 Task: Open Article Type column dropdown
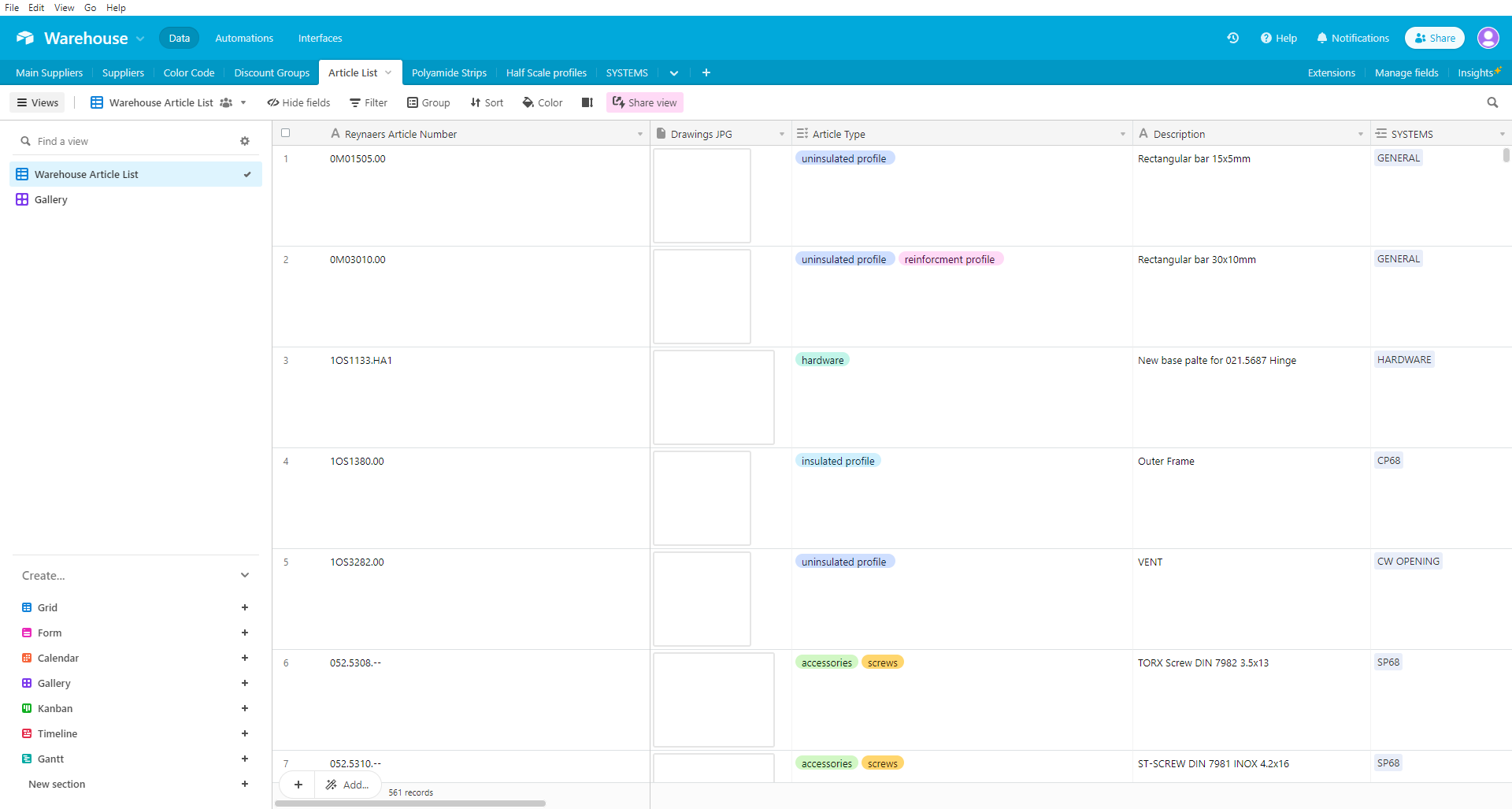[1123, 134]
